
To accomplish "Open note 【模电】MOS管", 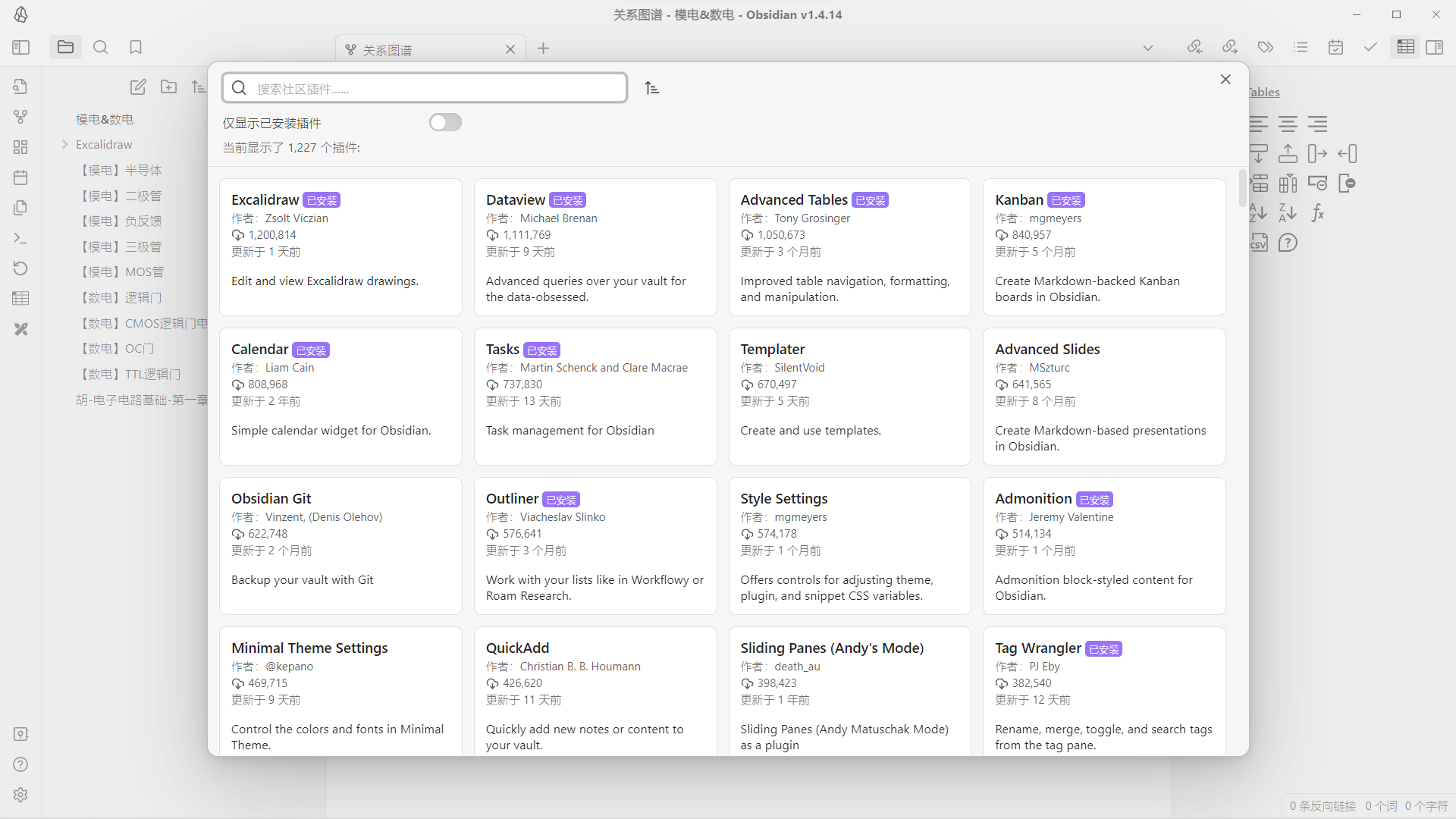I will [121, 271].
